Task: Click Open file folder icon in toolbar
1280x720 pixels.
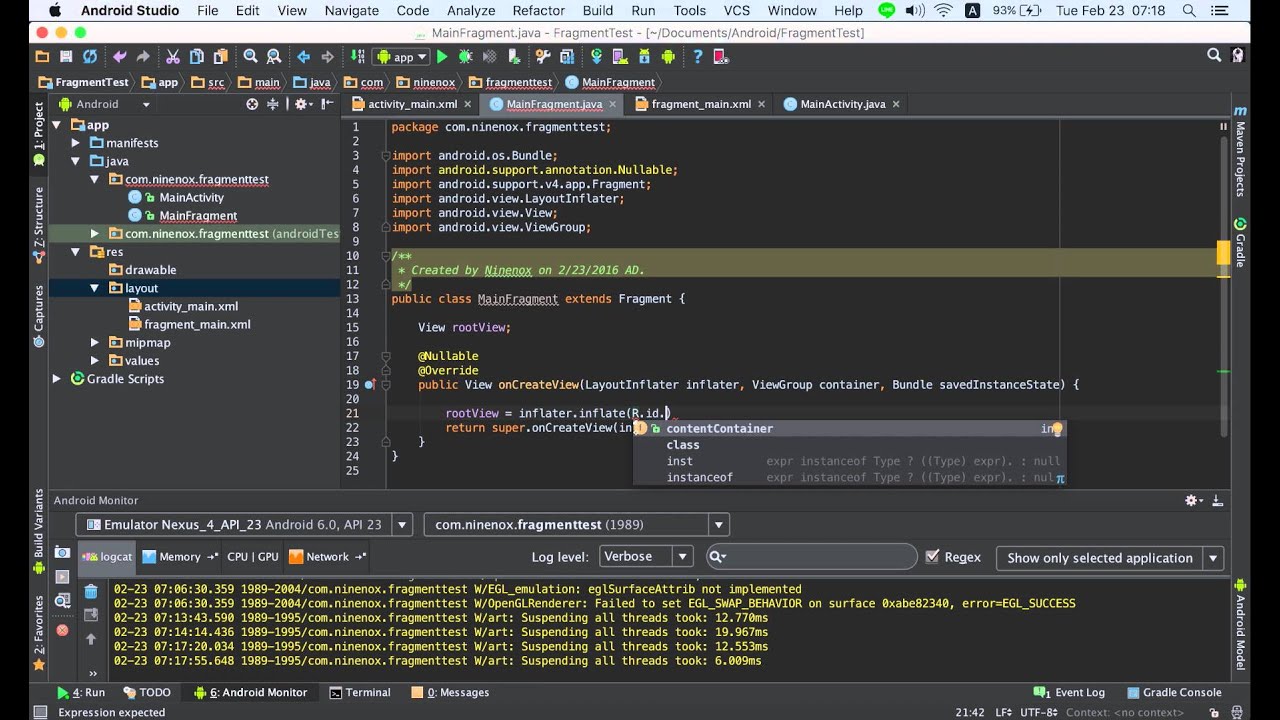Action: (x=42, y=57)
